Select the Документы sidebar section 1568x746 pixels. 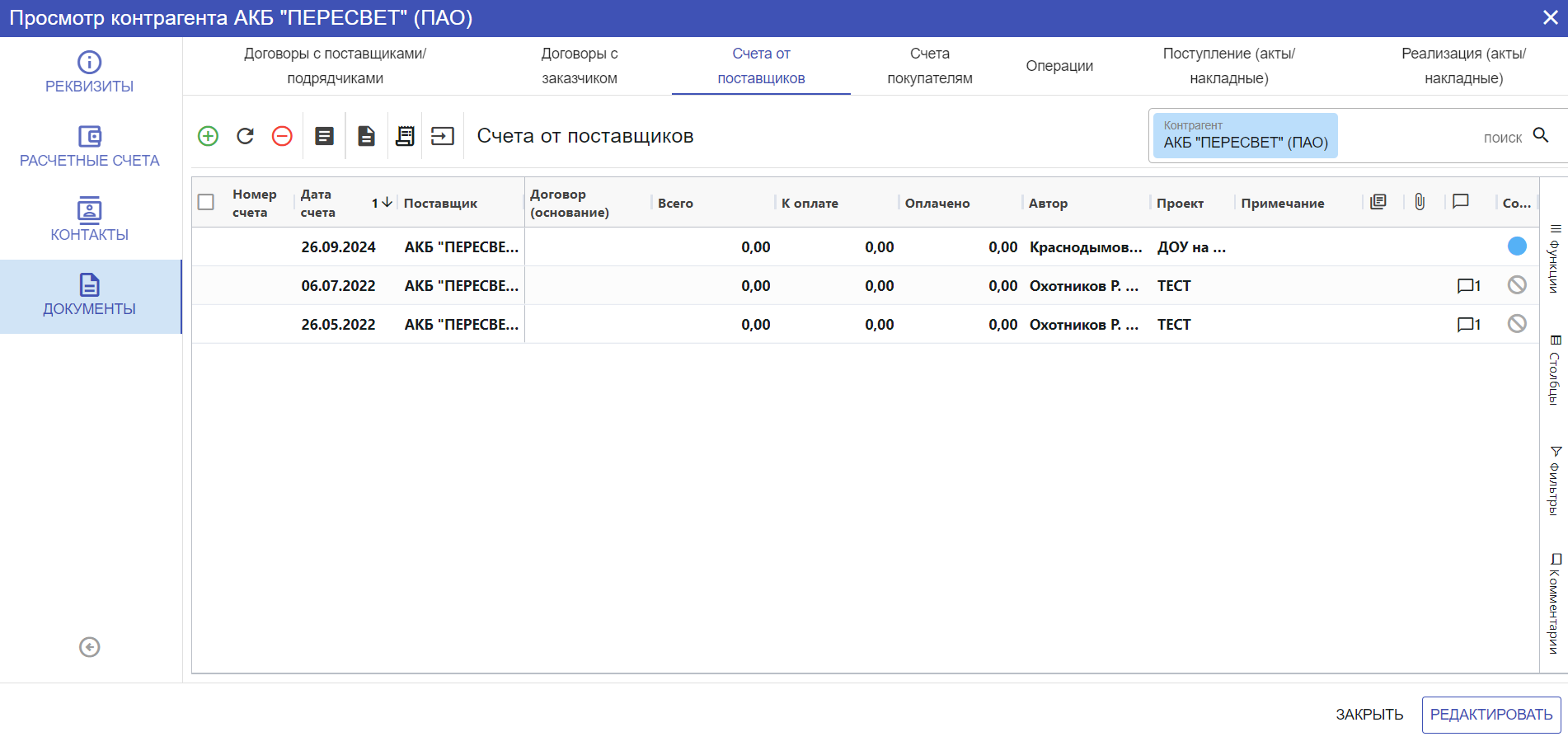click(x=90, y=297)
